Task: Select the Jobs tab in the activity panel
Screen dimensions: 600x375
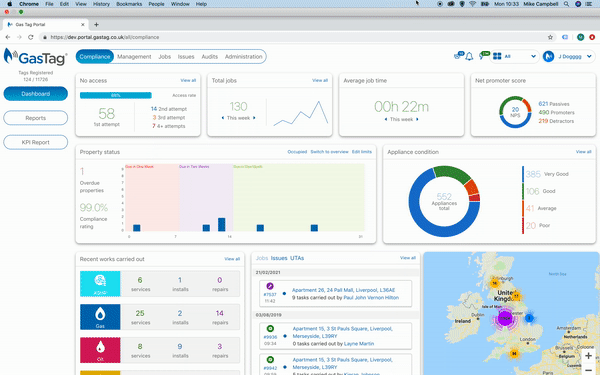Action: tap(262, 258)
